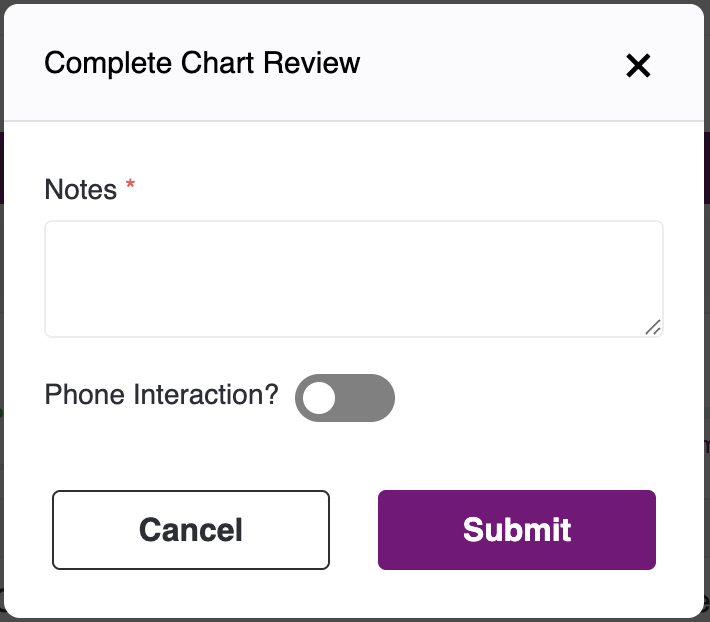The image size is (710, 622).
Task: Click the textarea resize grip icon
Action: click(652, 327)
